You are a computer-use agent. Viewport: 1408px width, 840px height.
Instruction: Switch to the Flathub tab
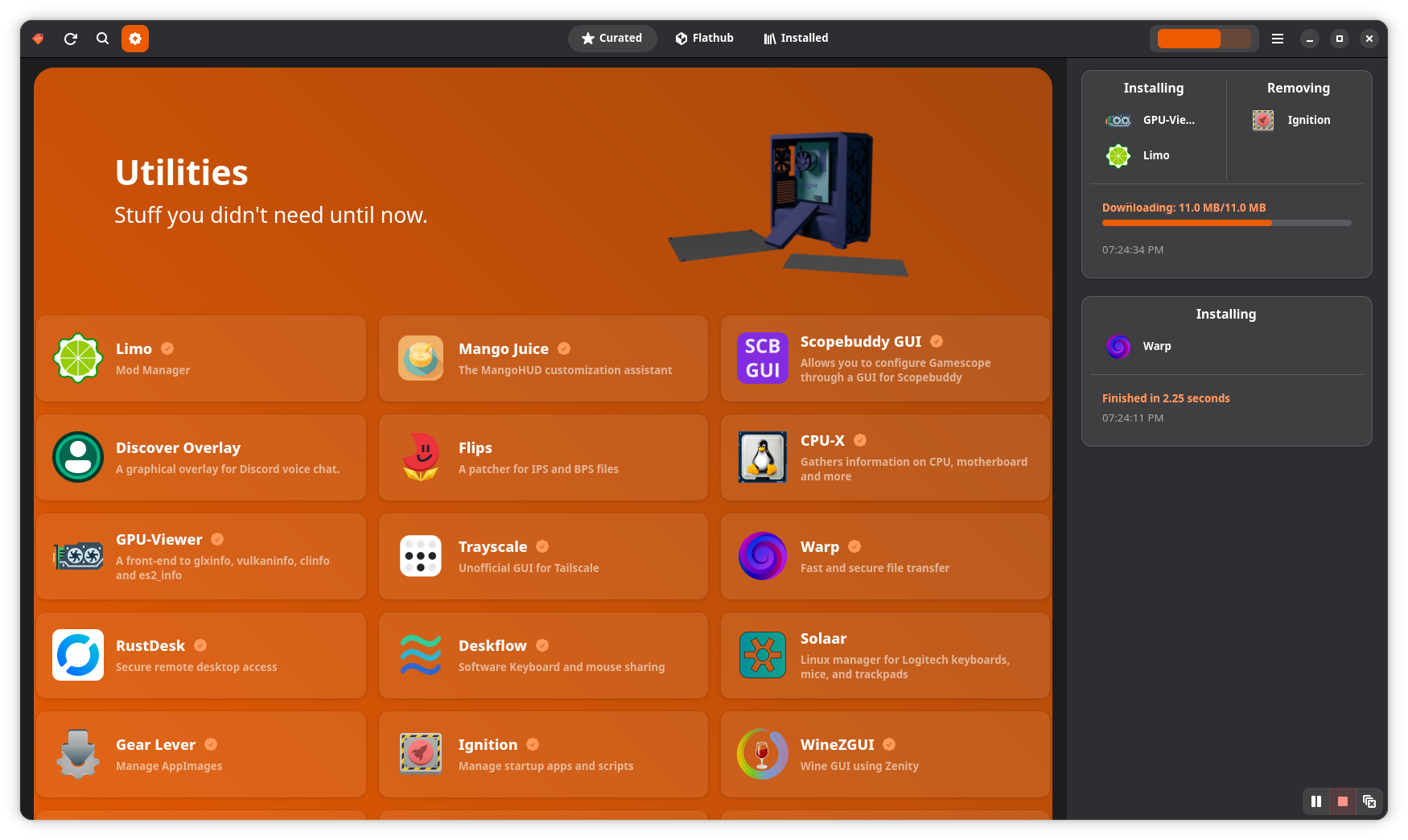pyautogui.click(x=704, y=38)
